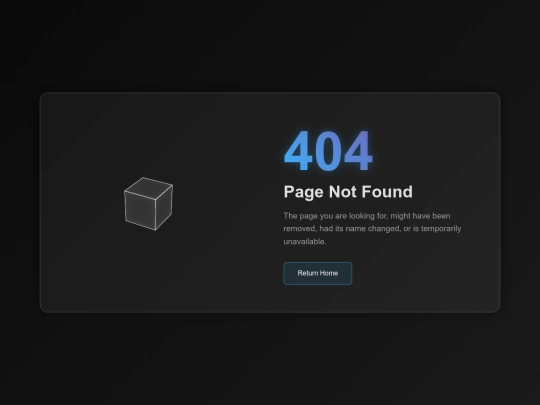Click the Page Not Found heading
540x405 pixels.
coord(348,192)
